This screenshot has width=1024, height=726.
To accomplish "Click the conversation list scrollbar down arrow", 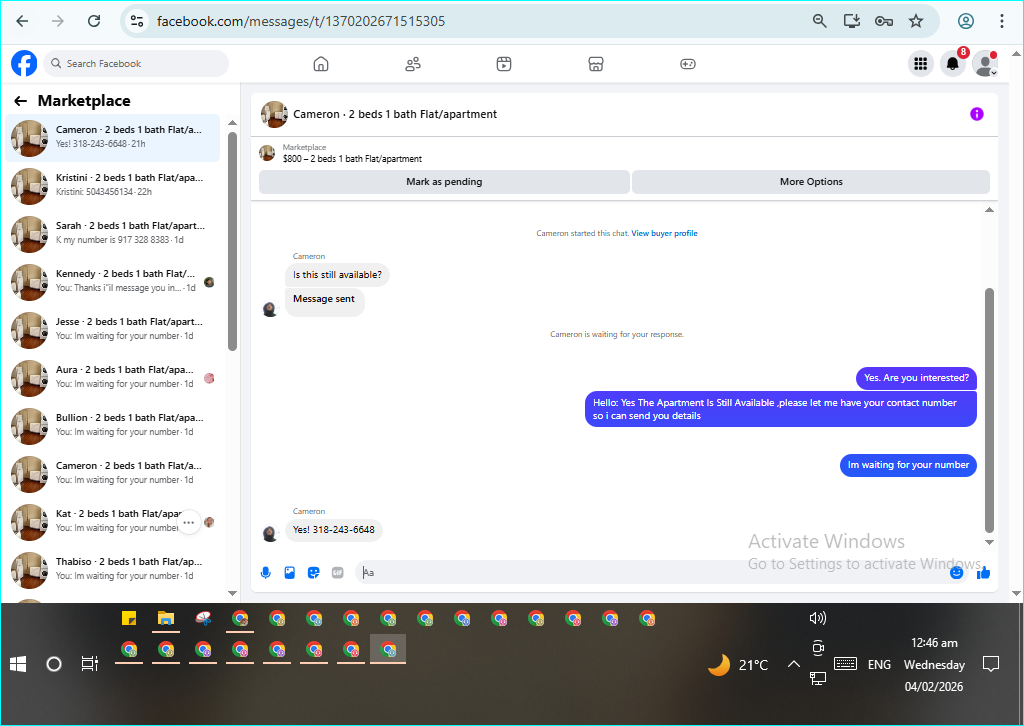I will pyautogui.click(x=232, y=593).
